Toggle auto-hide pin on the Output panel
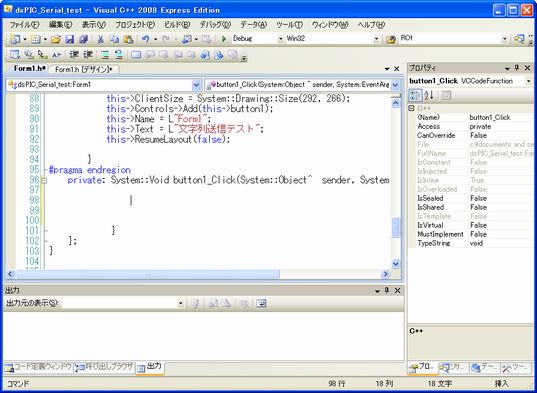The height and width of the screenshot is (393, 537). 387,291
